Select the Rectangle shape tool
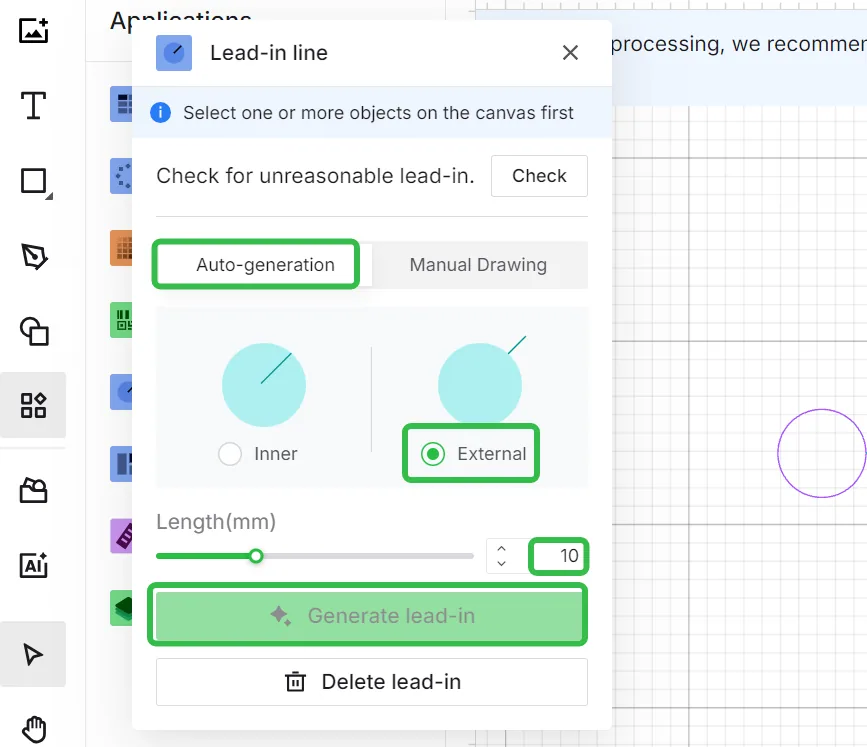This screenshot has height=747, width=867. 34,181
